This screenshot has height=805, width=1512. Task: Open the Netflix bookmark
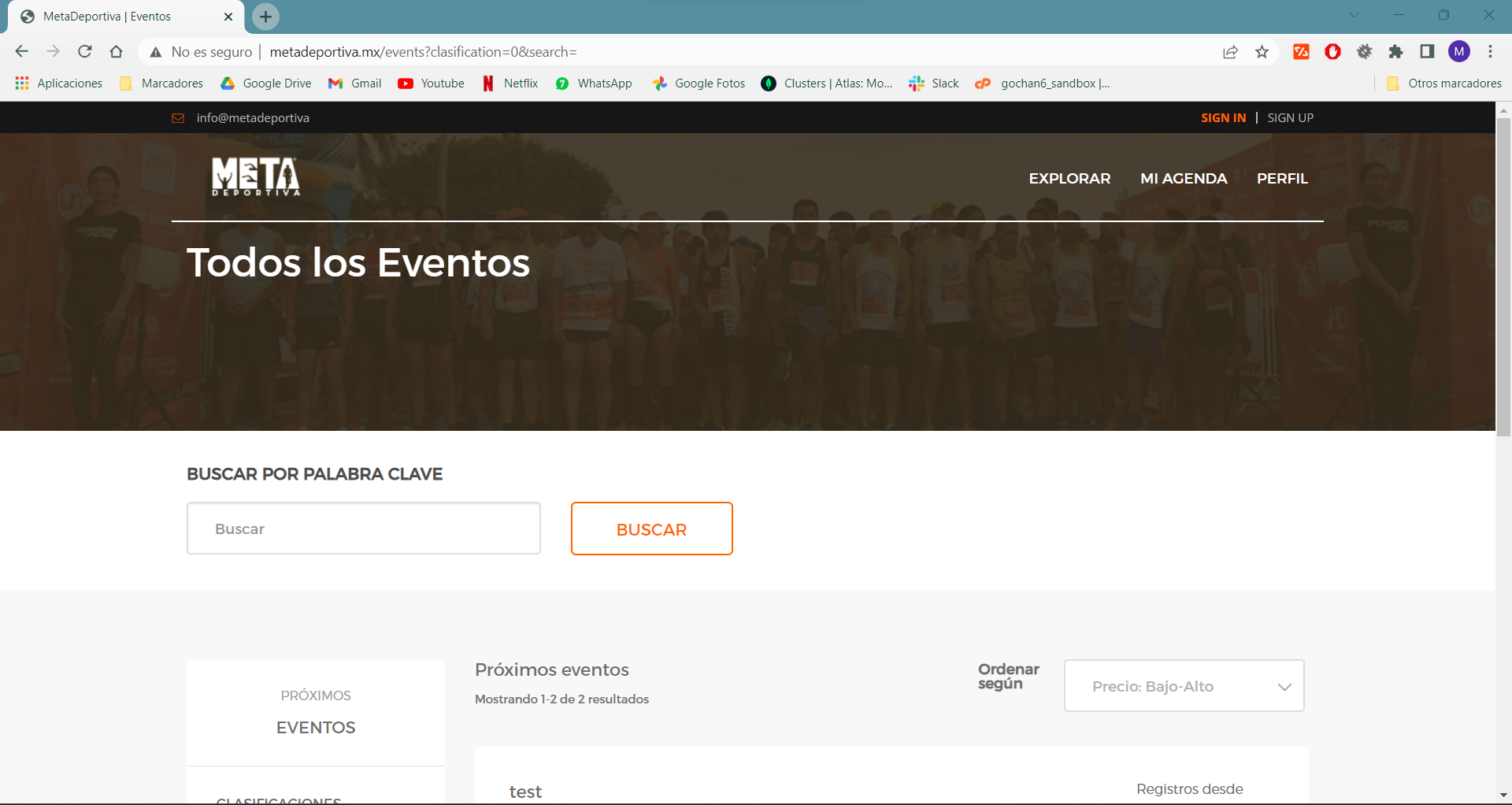tap(510, 83)
